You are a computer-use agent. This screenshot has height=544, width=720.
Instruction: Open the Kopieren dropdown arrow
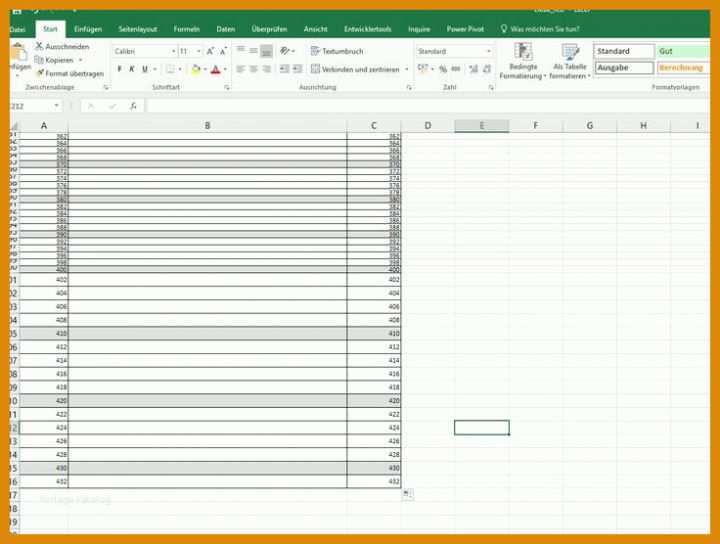tap(81, 60)
